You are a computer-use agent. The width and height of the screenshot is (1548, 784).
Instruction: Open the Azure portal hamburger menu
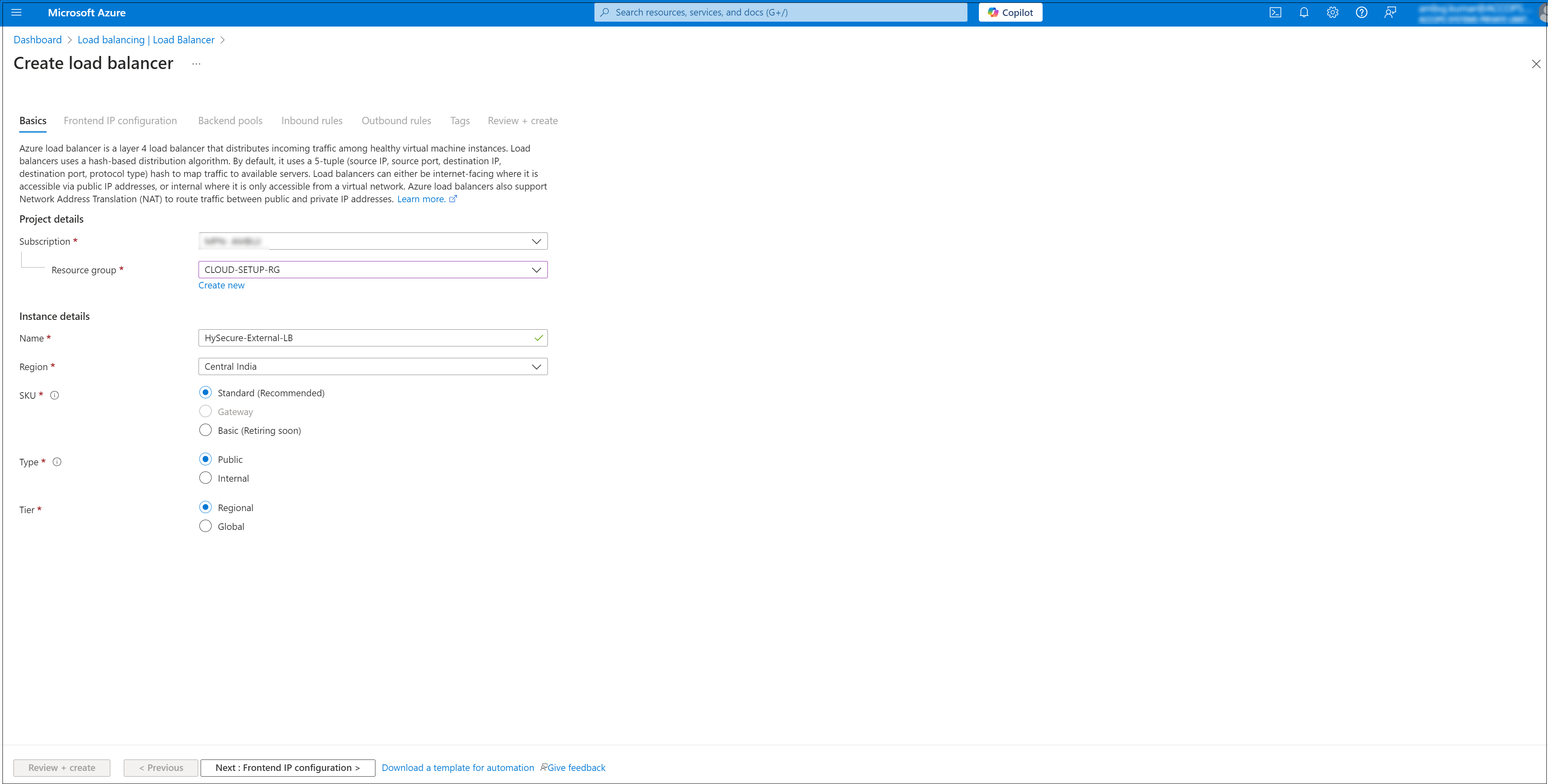click(x=16, y=13)
